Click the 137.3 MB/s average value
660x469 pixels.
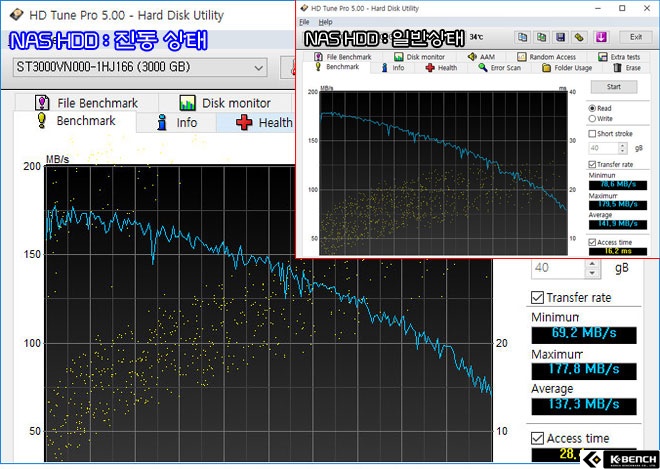pyautogui.click(x=584, y=406)
